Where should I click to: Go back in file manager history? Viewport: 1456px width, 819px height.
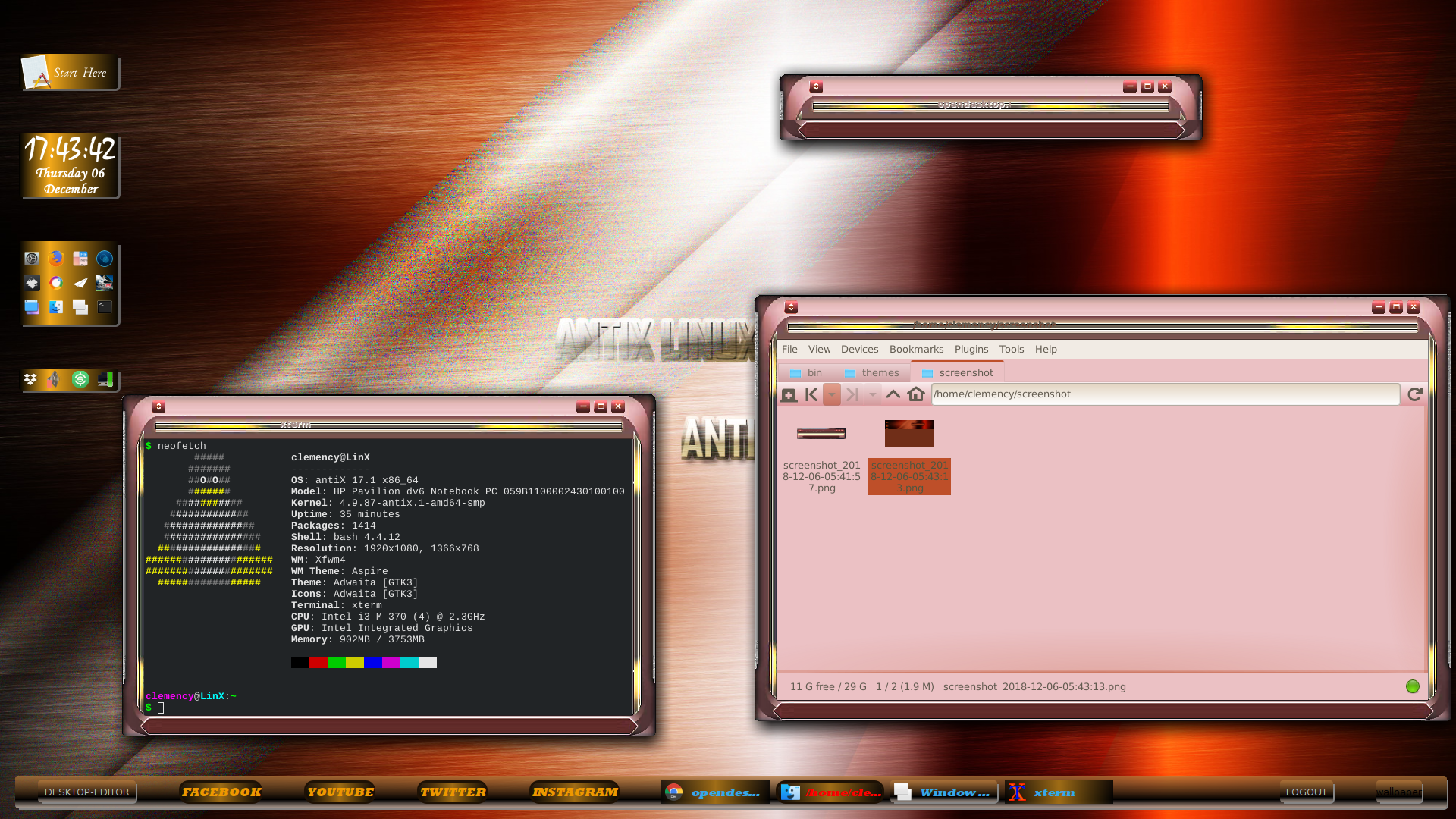pos(811,394)
